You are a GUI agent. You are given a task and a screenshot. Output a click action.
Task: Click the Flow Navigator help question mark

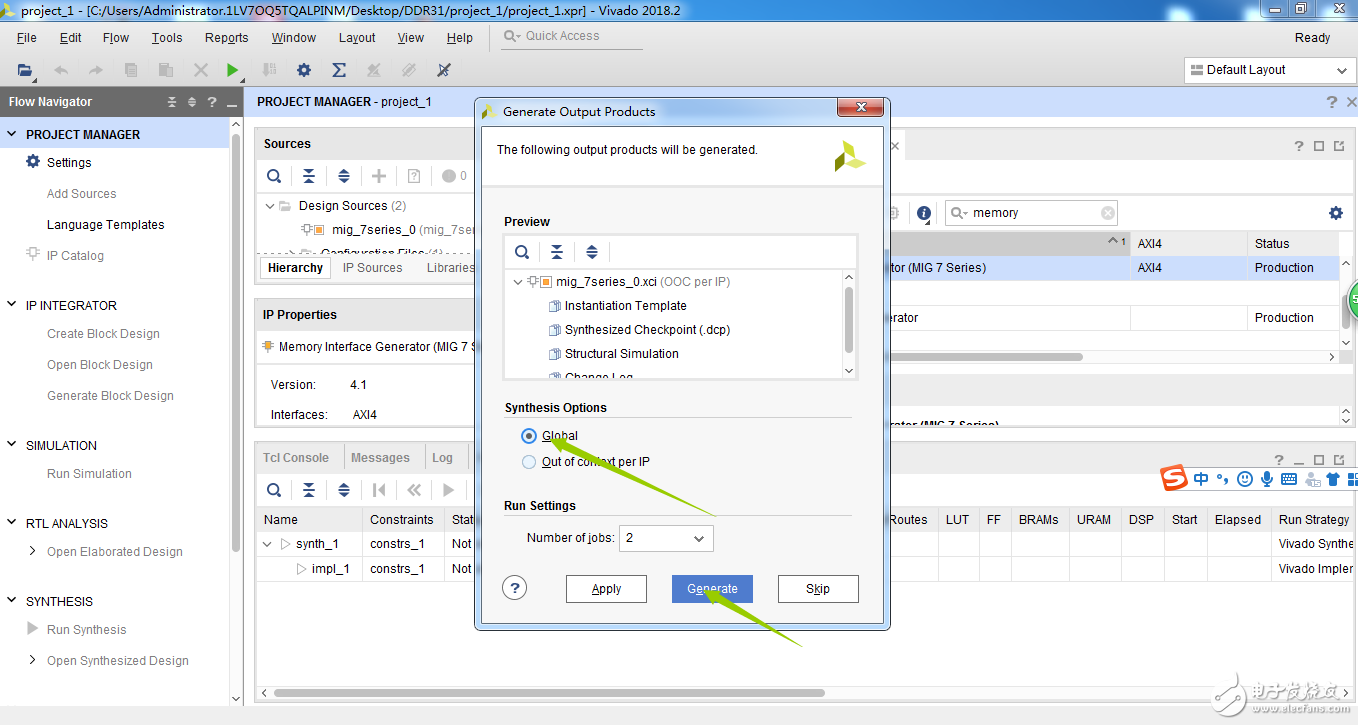(212, 102)
